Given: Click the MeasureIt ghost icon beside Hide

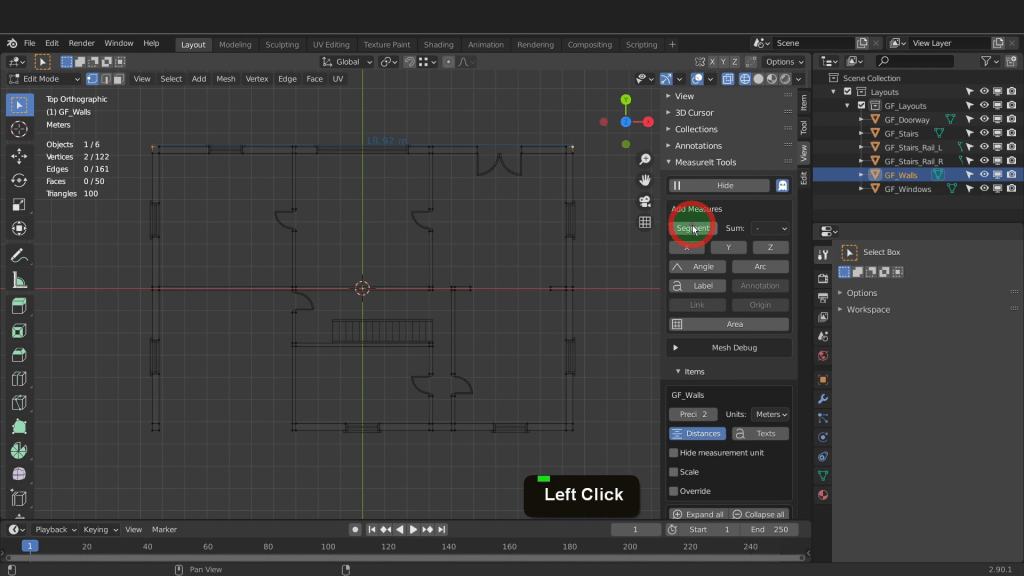Looking at the screenshot, I should [x=782, y=185].
